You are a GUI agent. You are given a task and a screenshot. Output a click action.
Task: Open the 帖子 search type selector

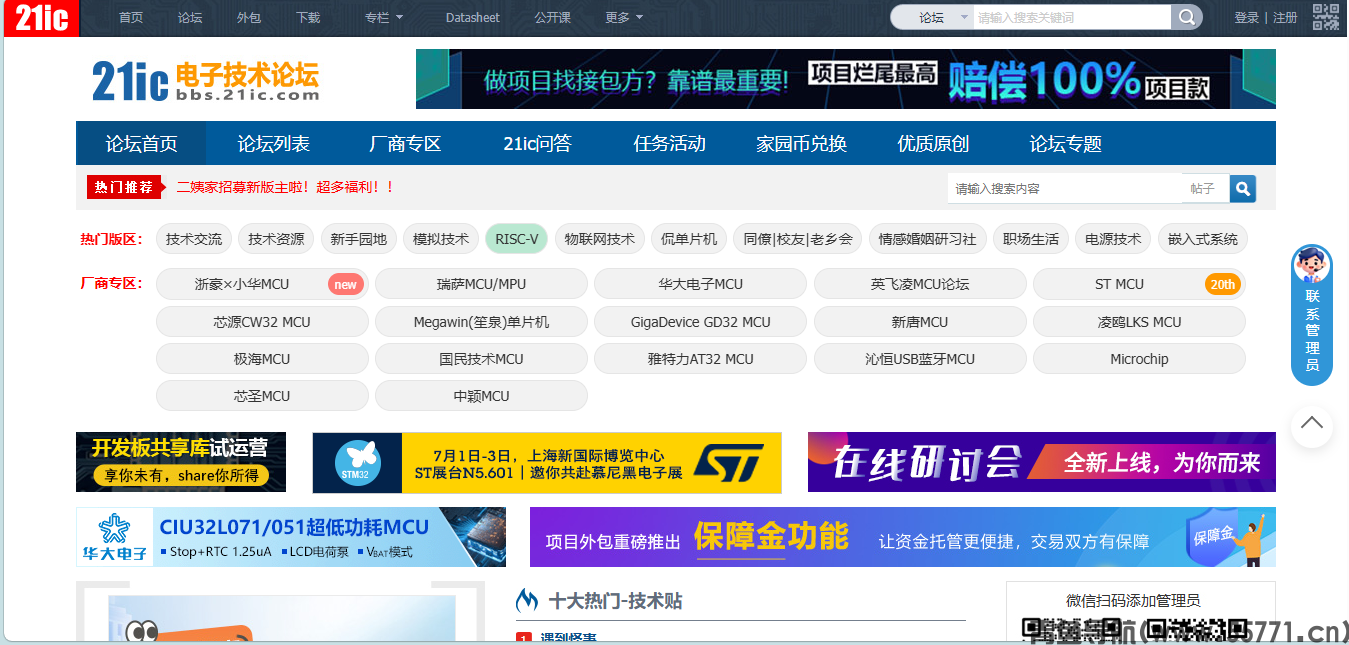click(x=1205, y=188)
